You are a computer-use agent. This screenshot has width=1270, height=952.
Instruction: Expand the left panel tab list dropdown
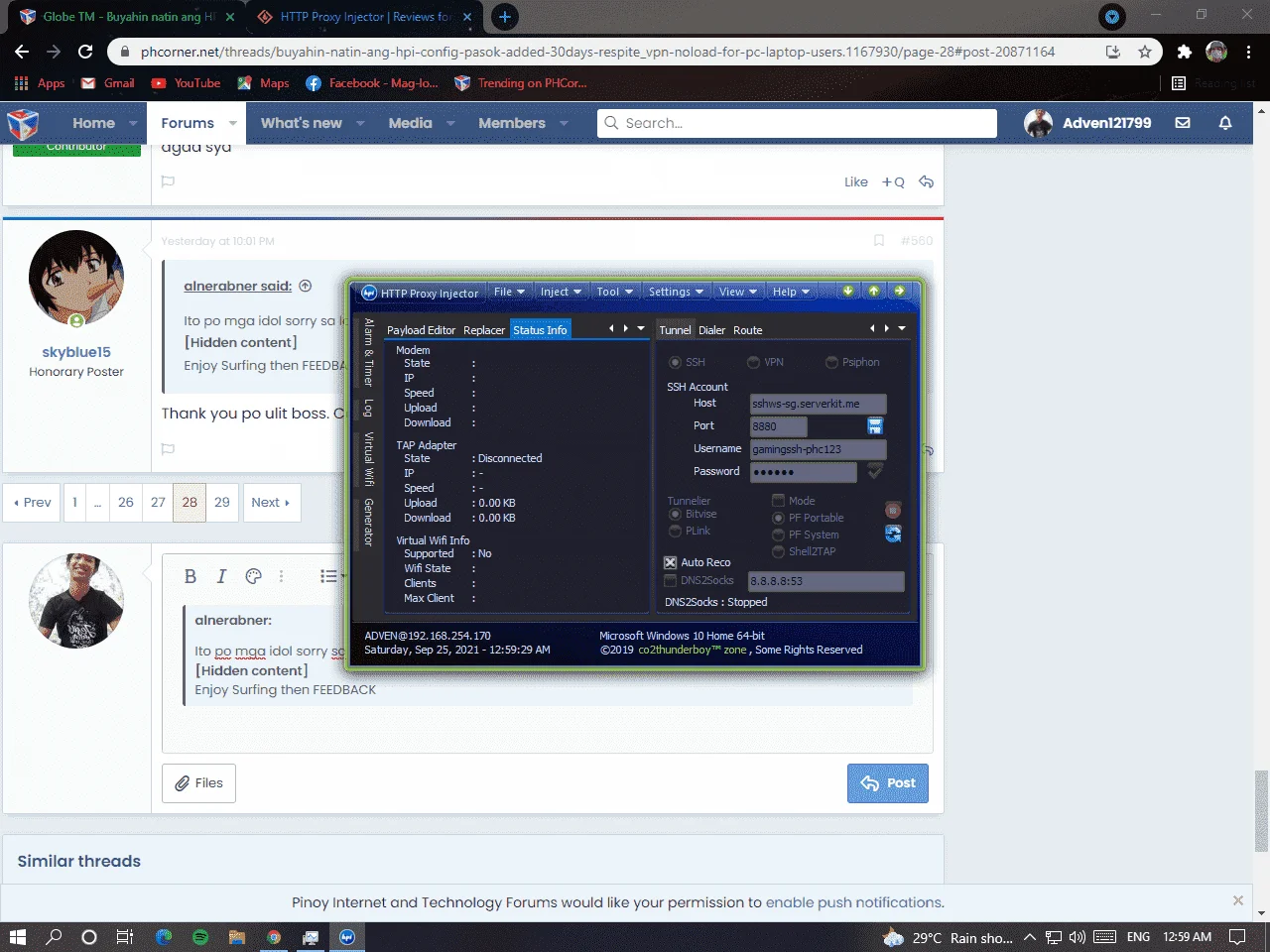641,328
